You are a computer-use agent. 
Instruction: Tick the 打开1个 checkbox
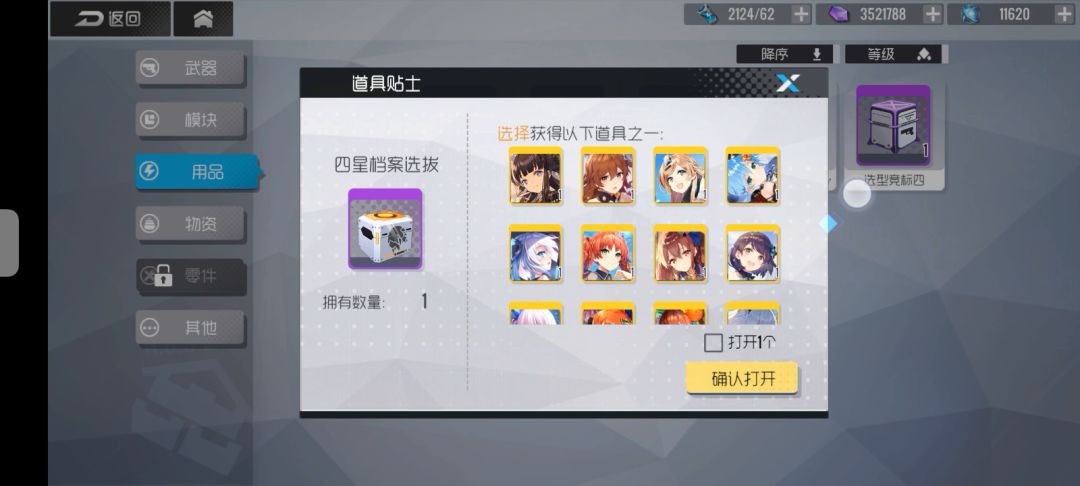click(714, 342)
